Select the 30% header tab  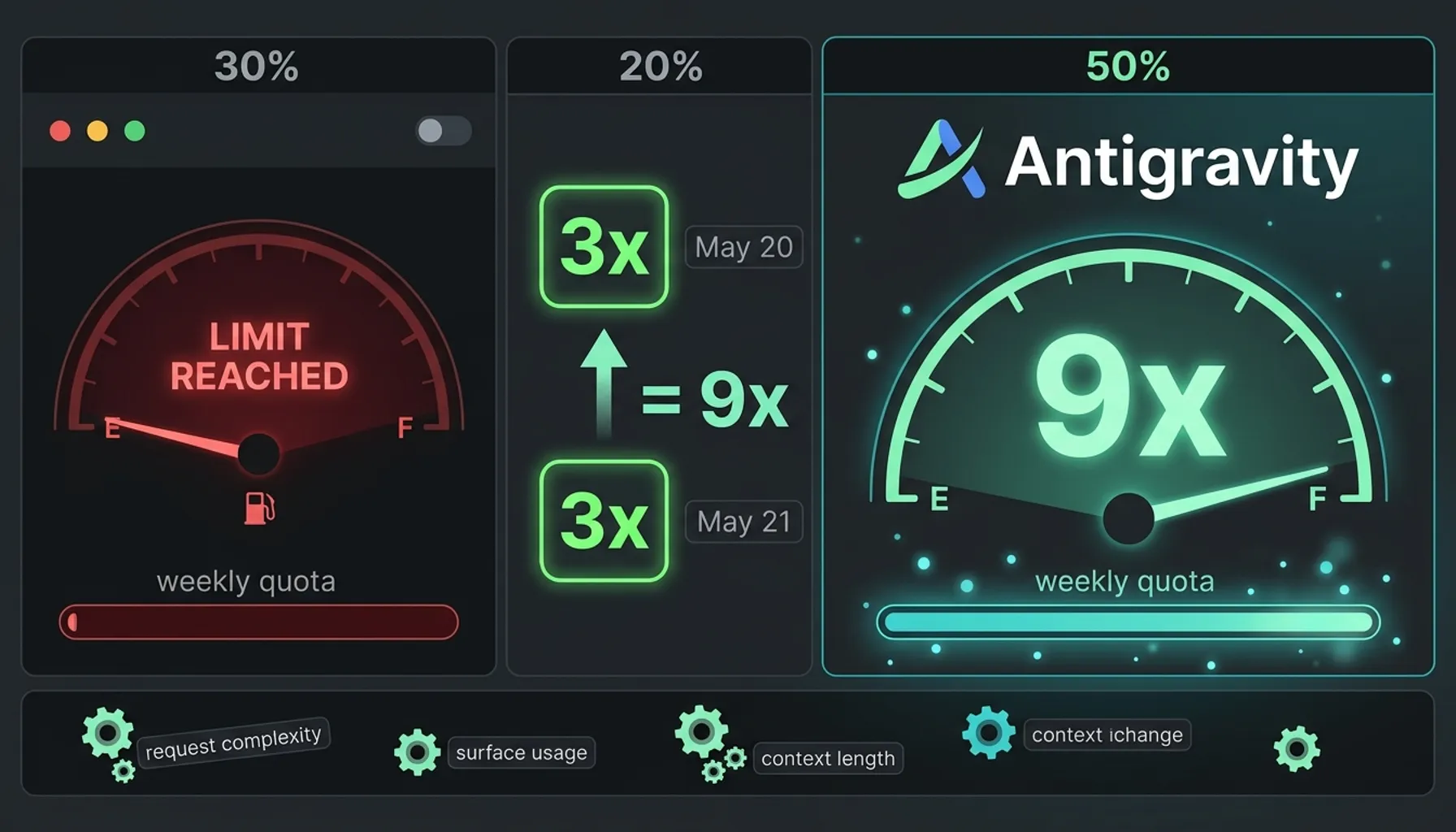tap(258, 66)
